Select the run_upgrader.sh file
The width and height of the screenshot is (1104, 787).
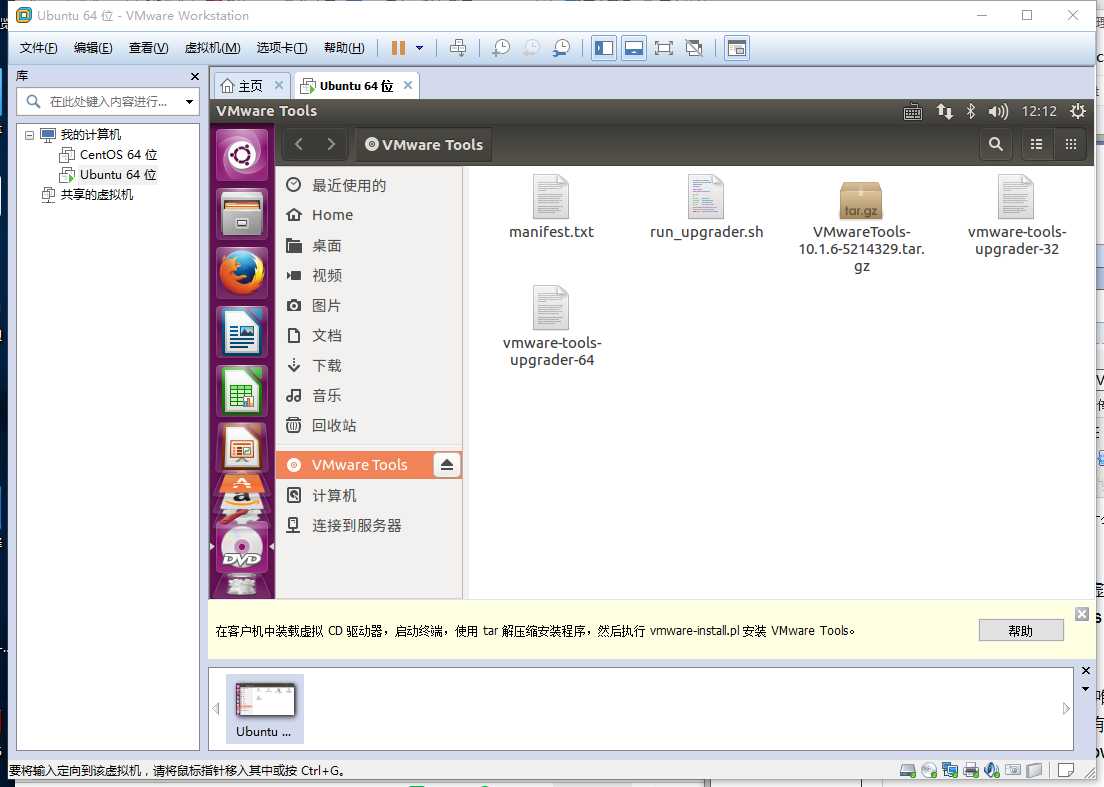tap(706, 207)
